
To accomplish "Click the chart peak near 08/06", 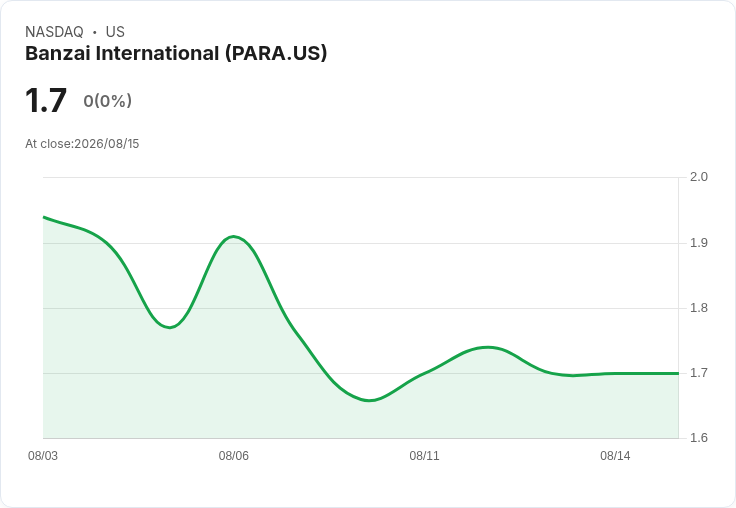I will tap(234, 237).
